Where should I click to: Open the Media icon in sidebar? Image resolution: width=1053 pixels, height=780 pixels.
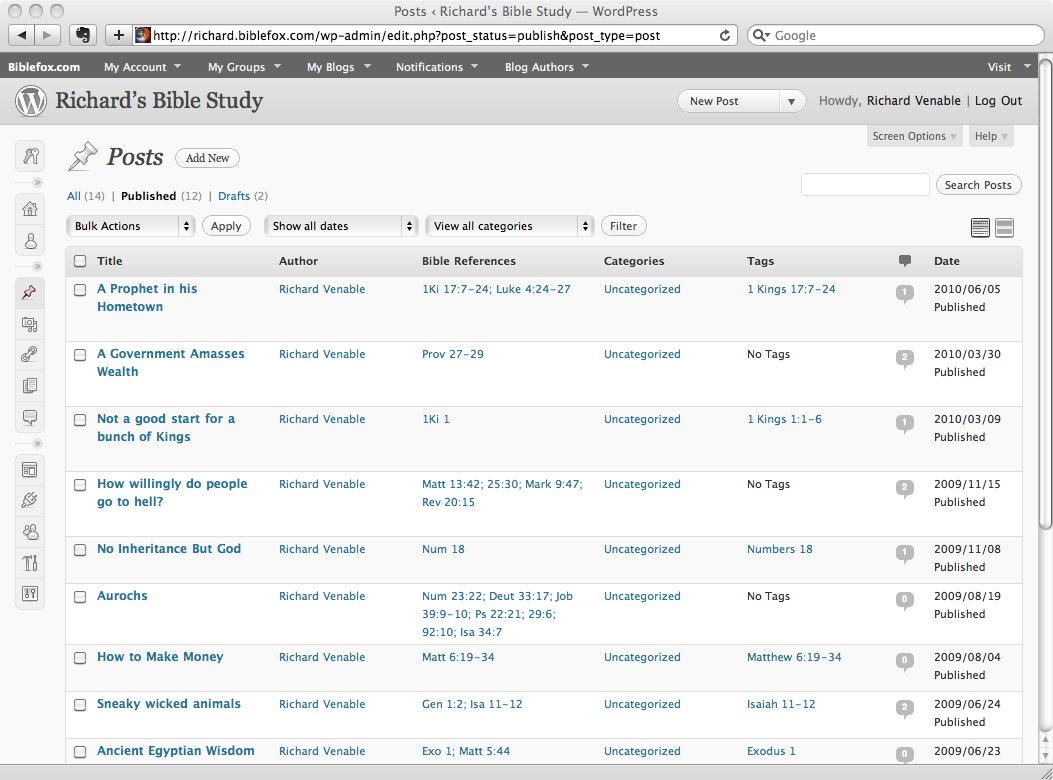30,324
